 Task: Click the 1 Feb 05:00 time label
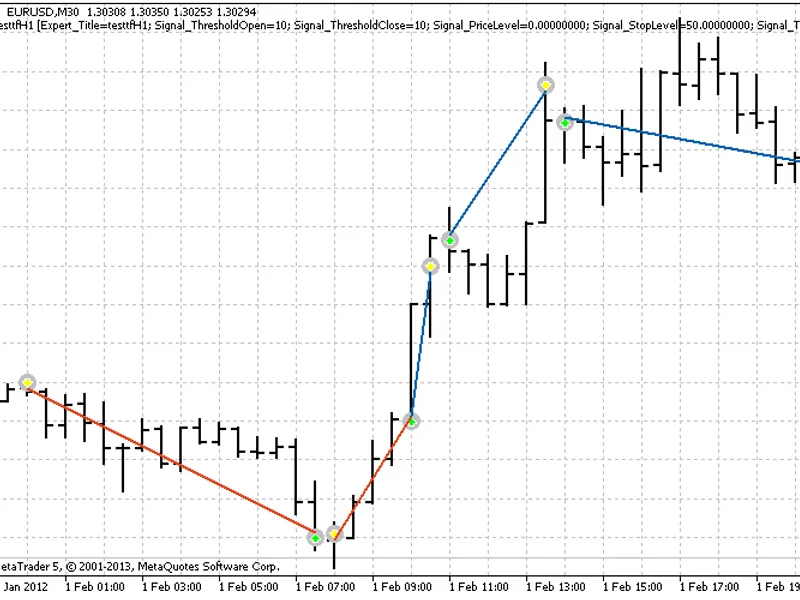(249, 587)
